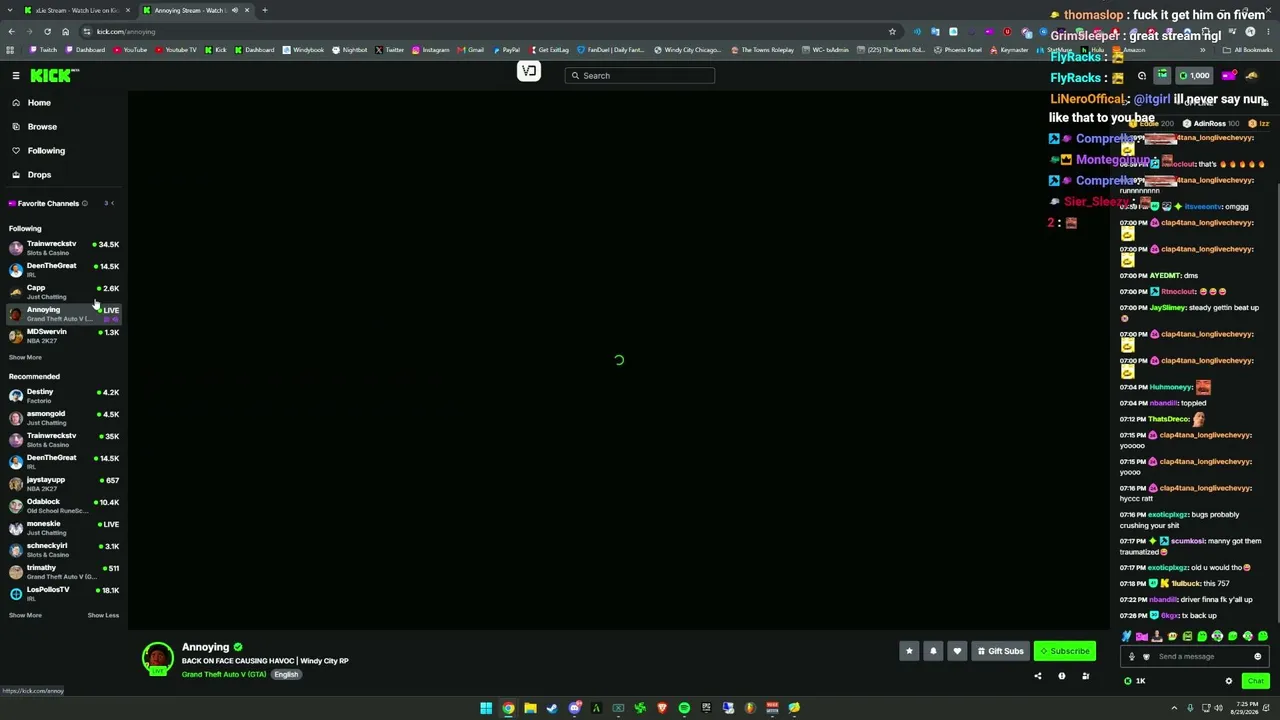Click the browser back button
The width and height of the screenshot is (1280, 720).
[11, 32]
